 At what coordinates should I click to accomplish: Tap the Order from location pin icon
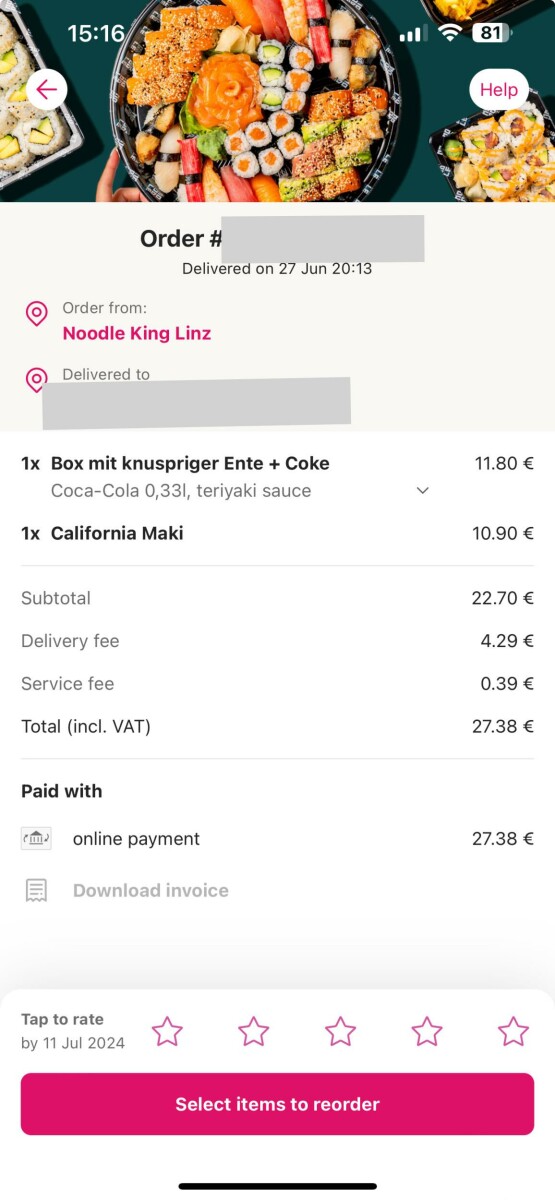(36, 314)
